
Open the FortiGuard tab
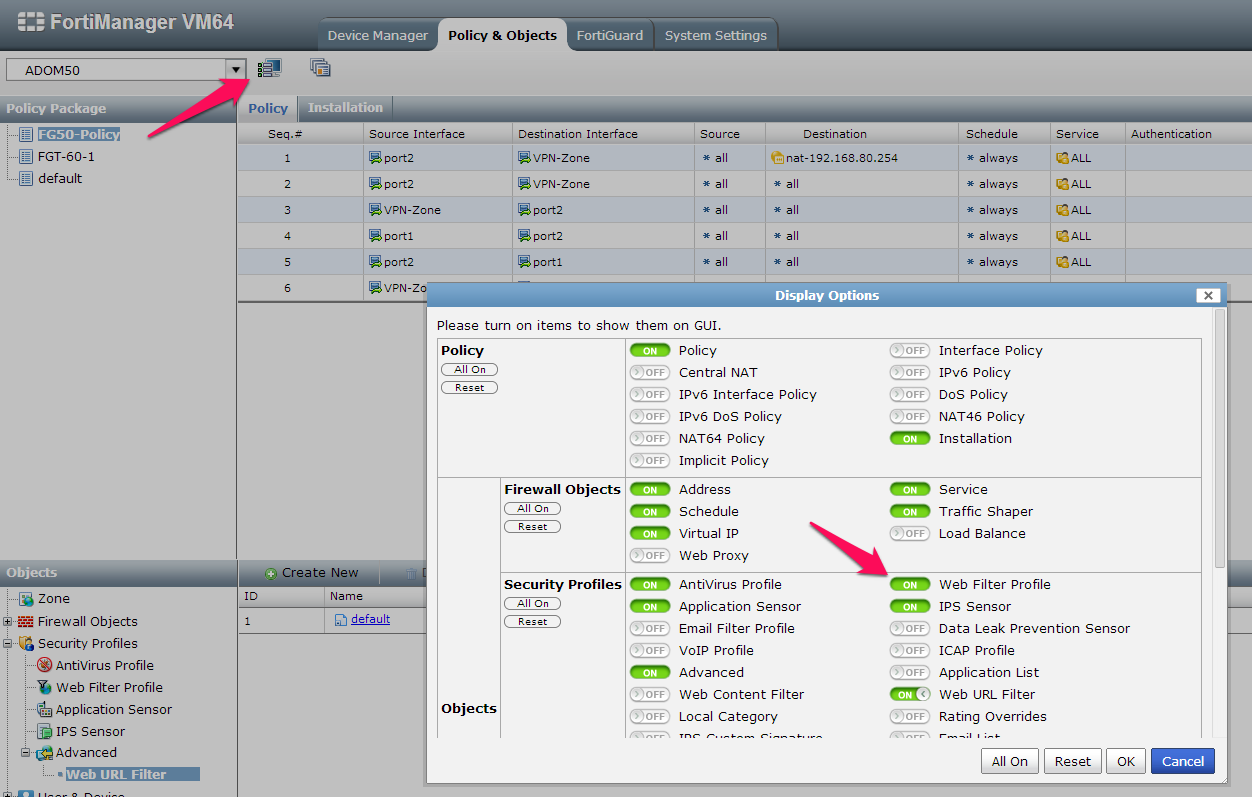pos(610,35)
